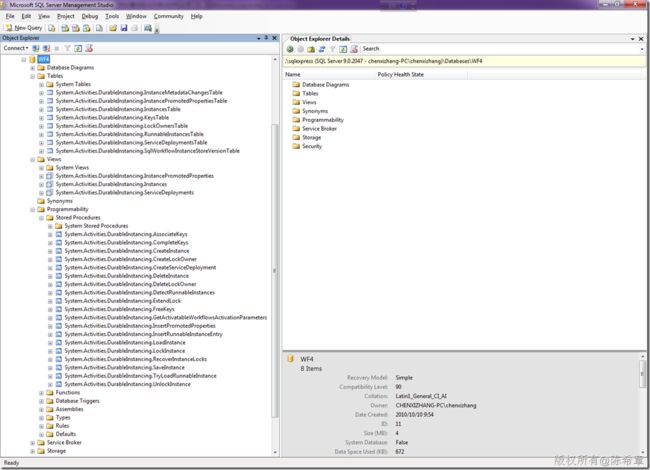Collapse the Programmability folder in the tree
This screenshot has height=470, width=650.
(x=32, y=210)
